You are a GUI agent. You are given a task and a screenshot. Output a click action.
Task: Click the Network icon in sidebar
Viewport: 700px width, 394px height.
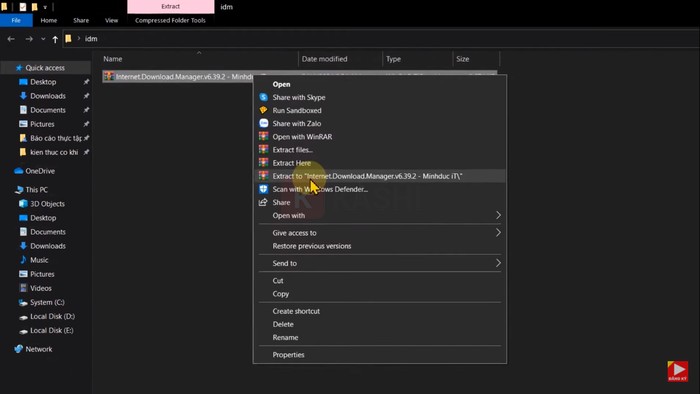point(19,349)
